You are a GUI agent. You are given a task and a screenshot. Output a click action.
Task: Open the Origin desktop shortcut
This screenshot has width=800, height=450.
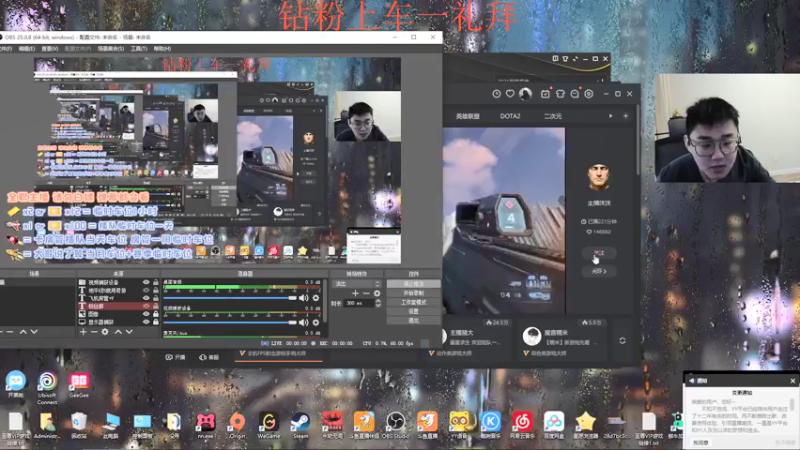click(x=237, y=426)
